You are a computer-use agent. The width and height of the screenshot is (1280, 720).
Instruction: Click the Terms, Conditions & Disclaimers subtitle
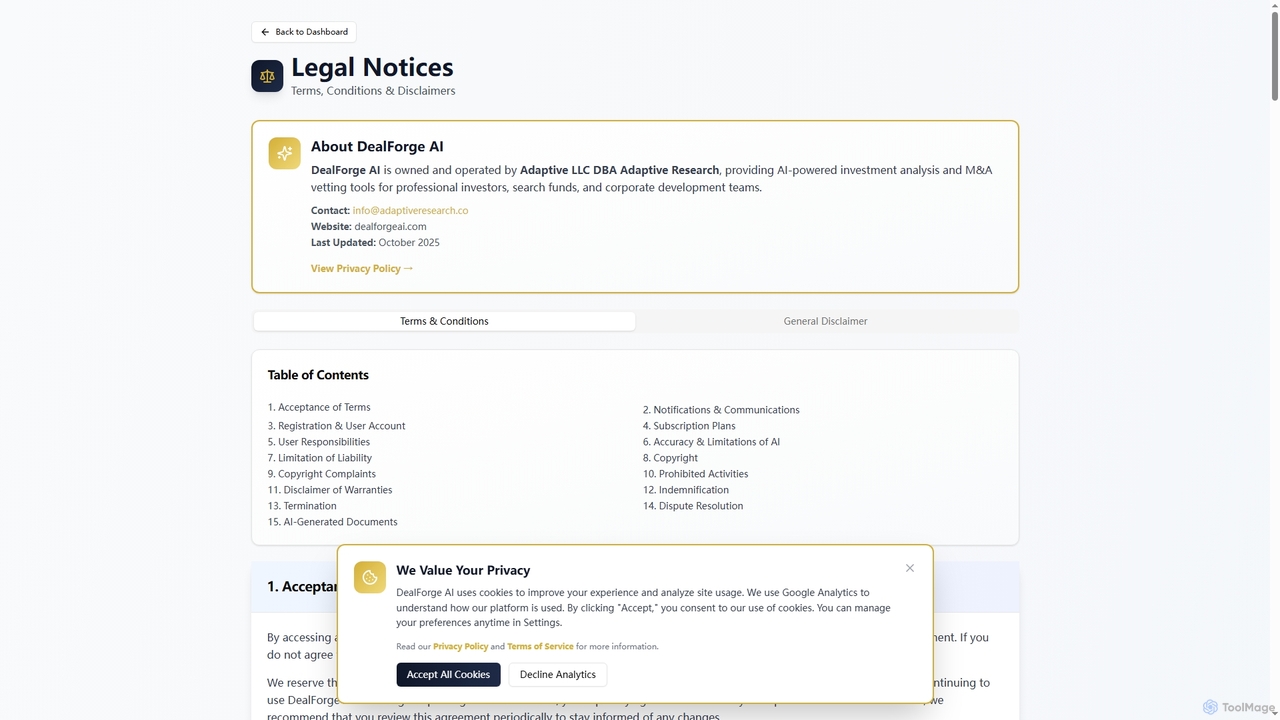click(x=373, y=91)
